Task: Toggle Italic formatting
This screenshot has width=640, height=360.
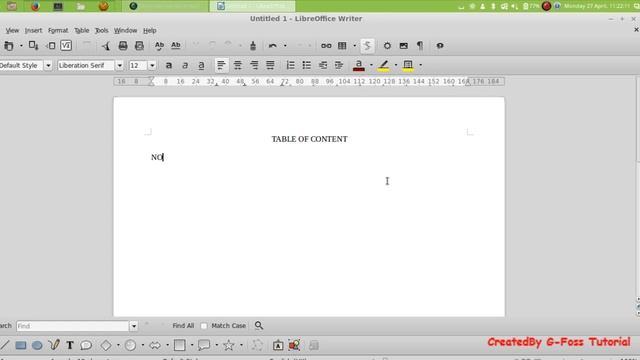Action: tap(185, 65)
